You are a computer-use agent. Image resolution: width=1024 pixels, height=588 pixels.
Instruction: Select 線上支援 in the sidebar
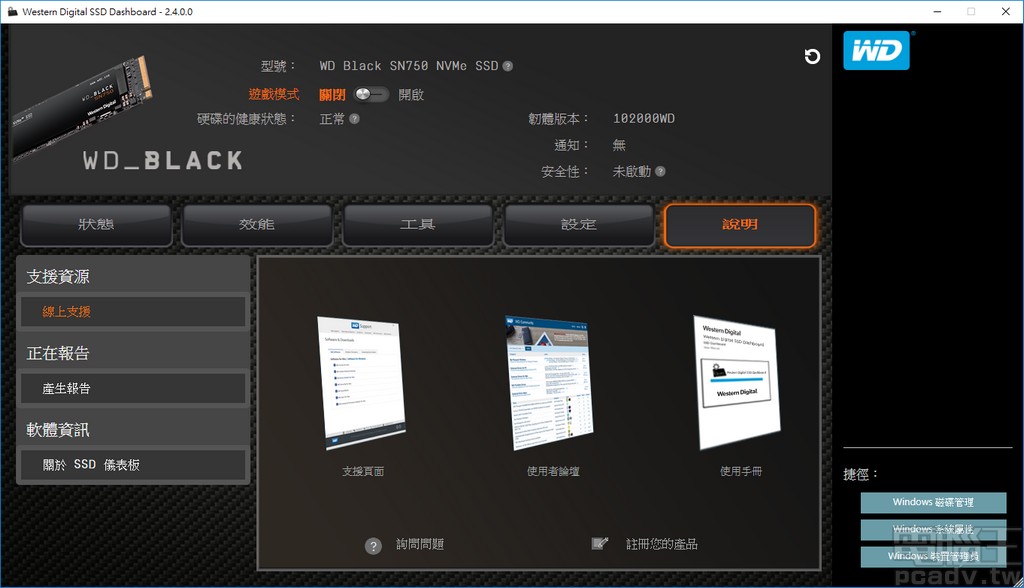click(x=133, y=312)
